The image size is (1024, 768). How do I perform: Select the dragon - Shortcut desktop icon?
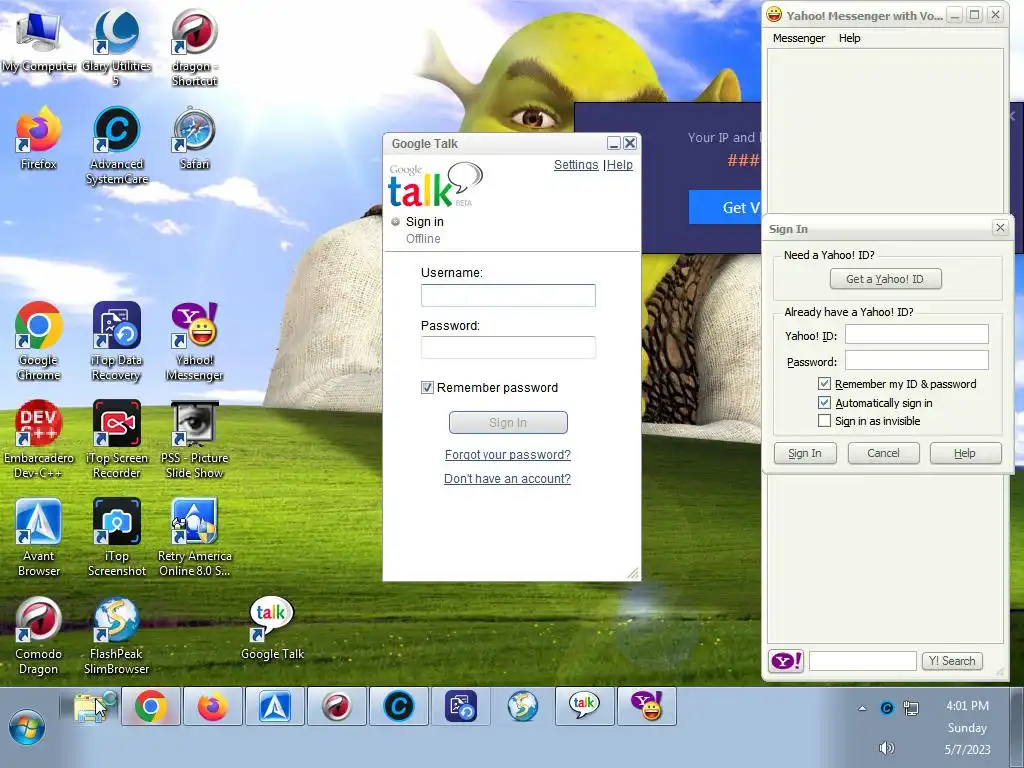[194, 47]
